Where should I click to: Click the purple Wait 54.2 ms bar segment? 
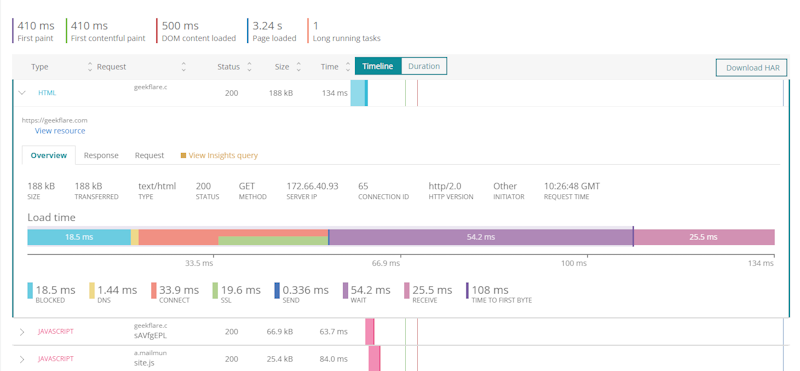(481, 237)
